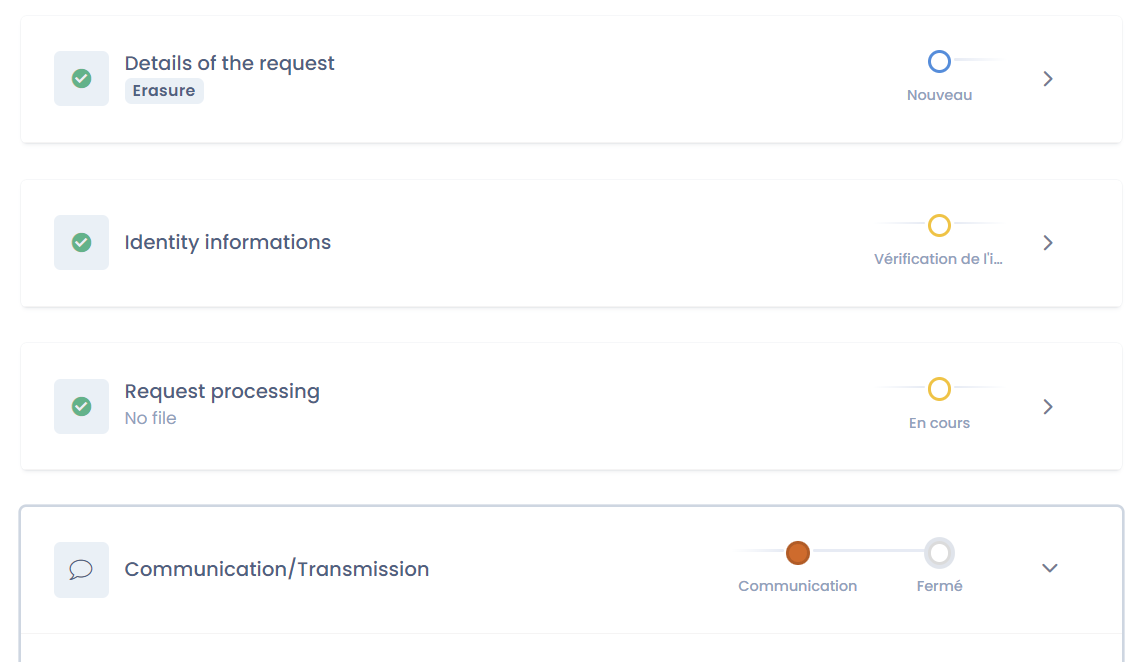Image resolution: width=1144 pixels, height=662 pixels.
Task: Click the green check icon next to Request processing
Action: coord(81,406)
